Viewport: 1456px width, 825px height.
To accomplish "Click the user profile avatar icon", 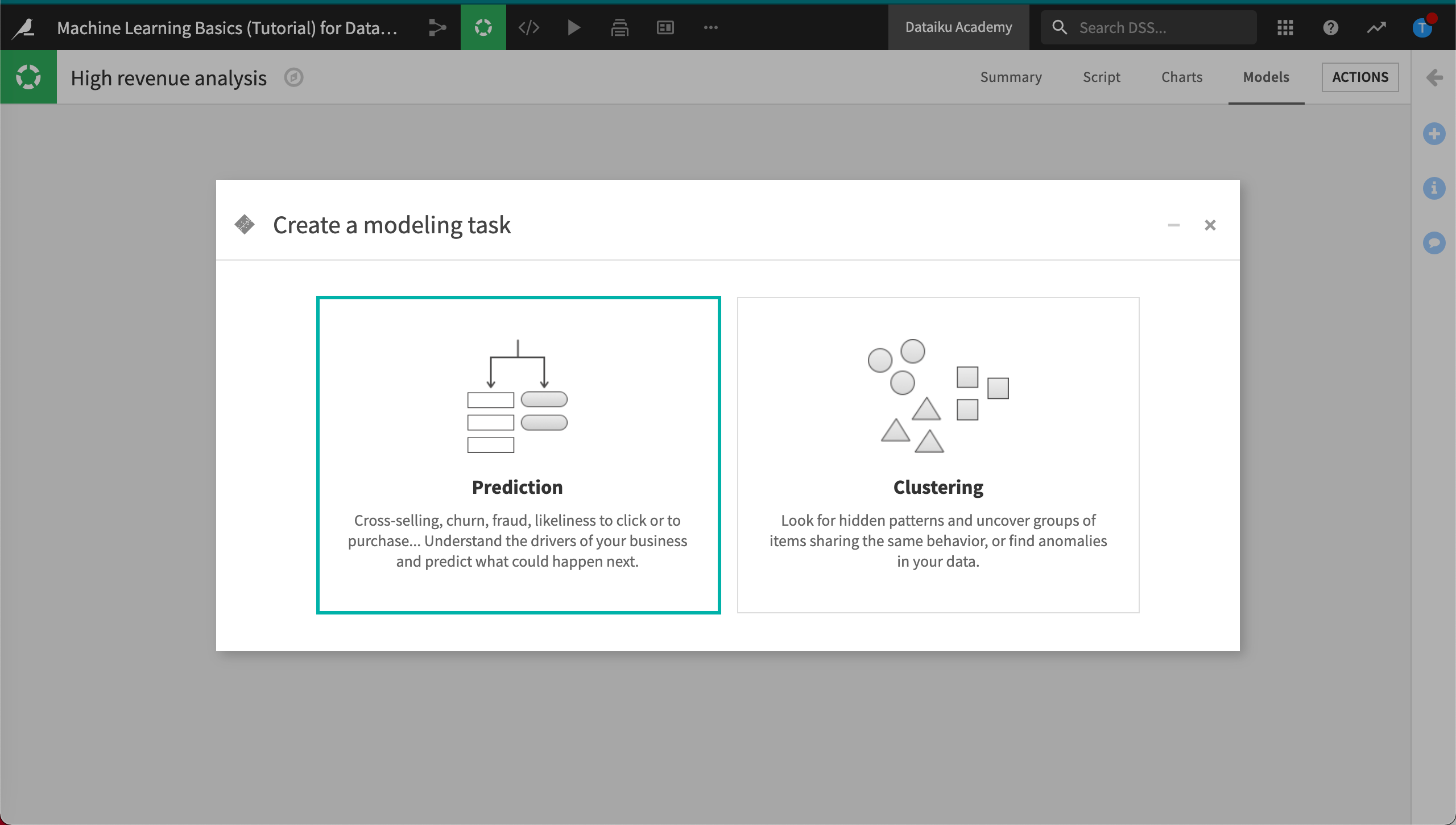I will [1423, 27].
